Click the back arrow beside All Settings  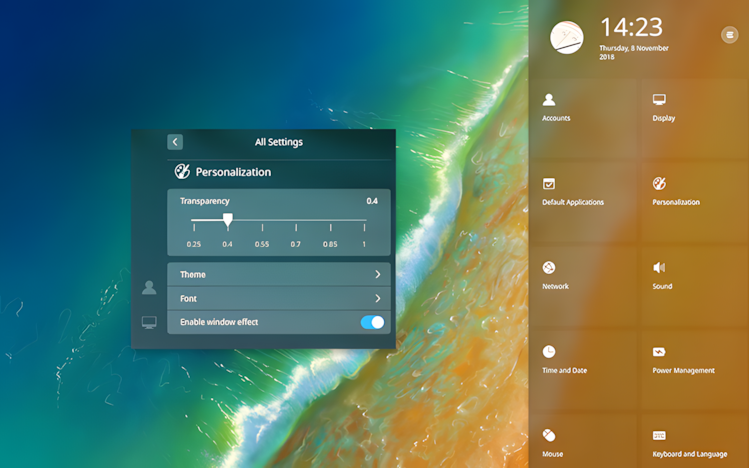click(175, 142)
